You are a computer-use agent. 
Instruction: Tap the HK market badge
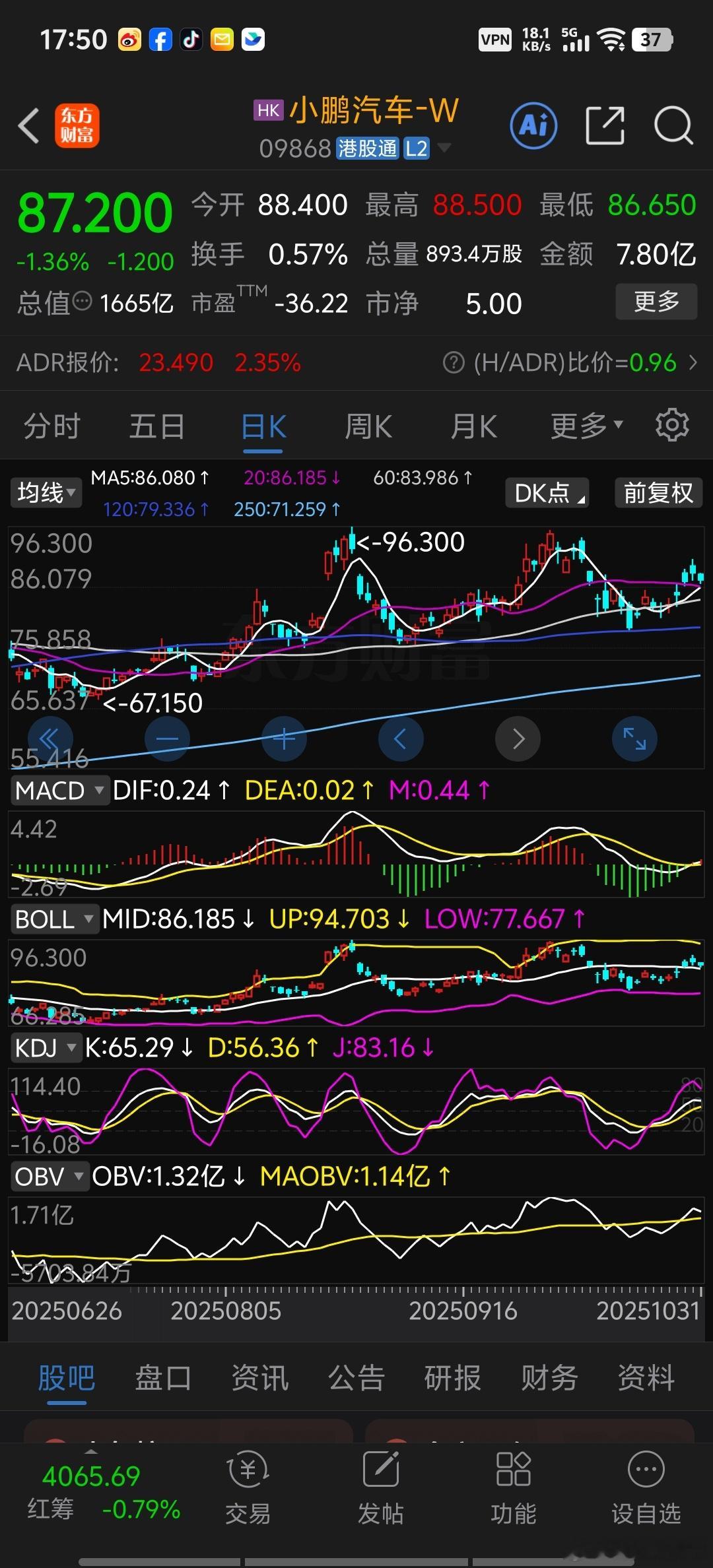269,110
